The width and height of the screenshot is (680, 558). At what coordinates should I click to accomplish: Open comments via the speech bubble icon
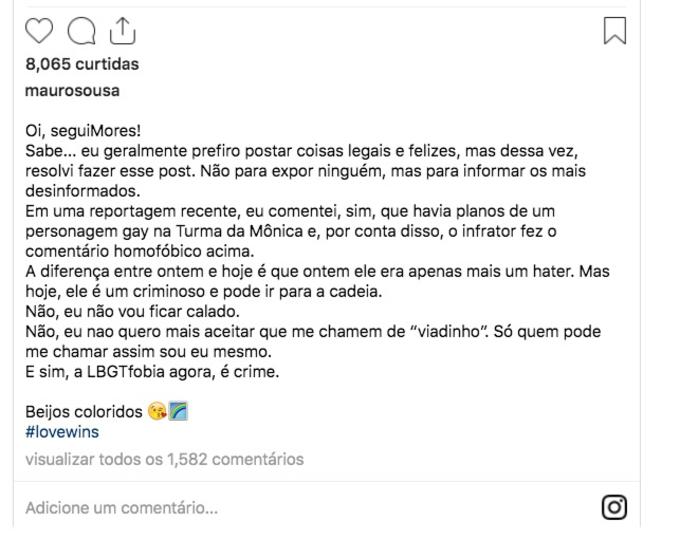80,32
